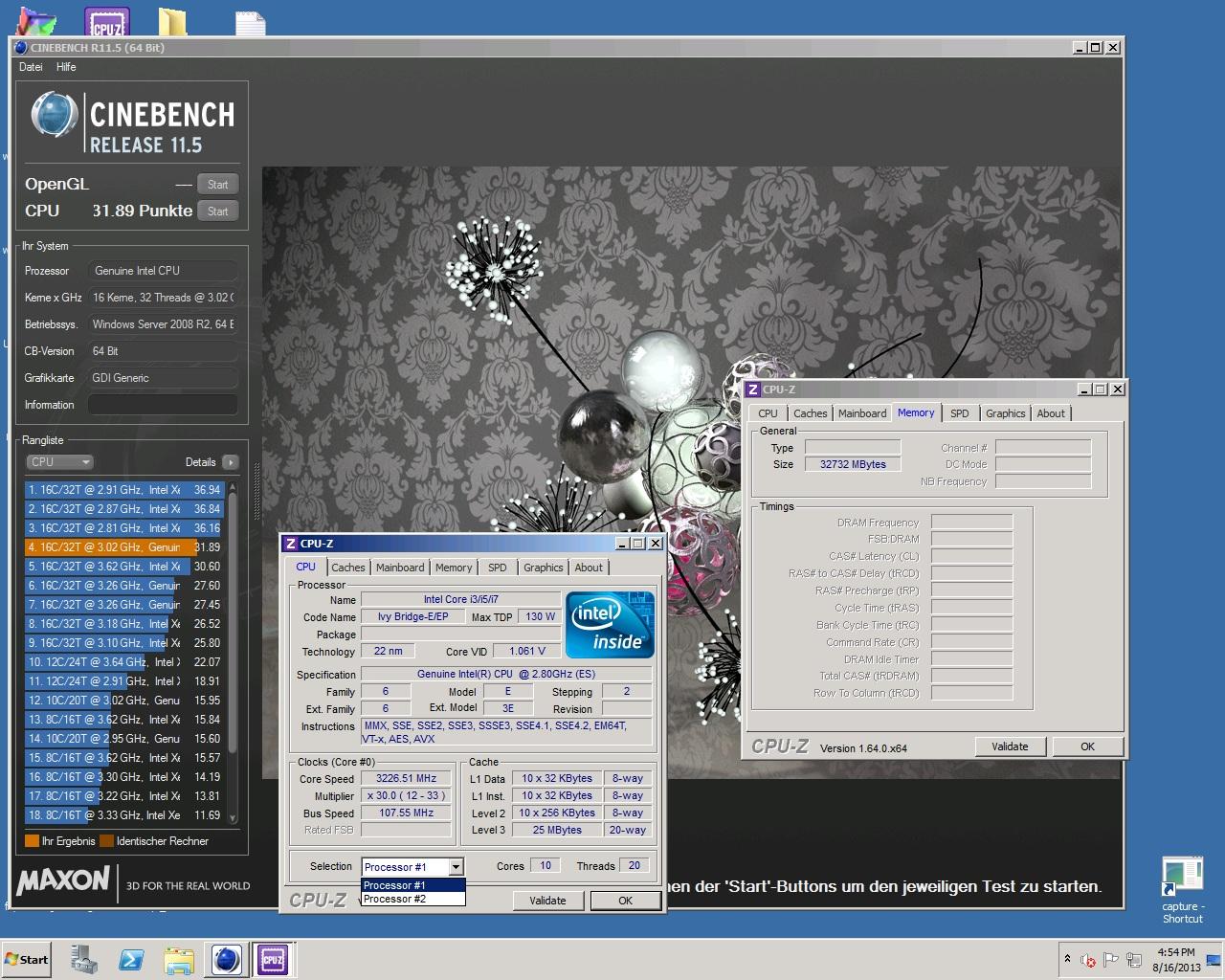The height and width of the screenshot is (980, 1225).
Task: Click the Intel inside logo
Action: pyautogui.click(x=610, y=625)
